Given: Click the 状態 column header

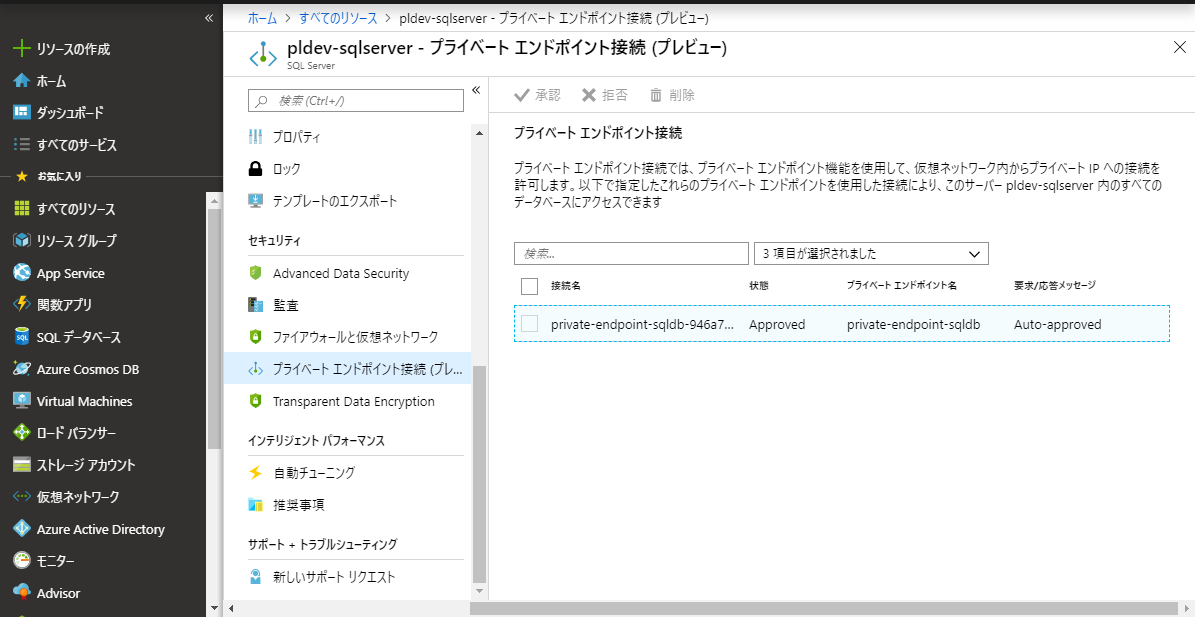Looking at the screenshot, I should (x=759, y=286).
